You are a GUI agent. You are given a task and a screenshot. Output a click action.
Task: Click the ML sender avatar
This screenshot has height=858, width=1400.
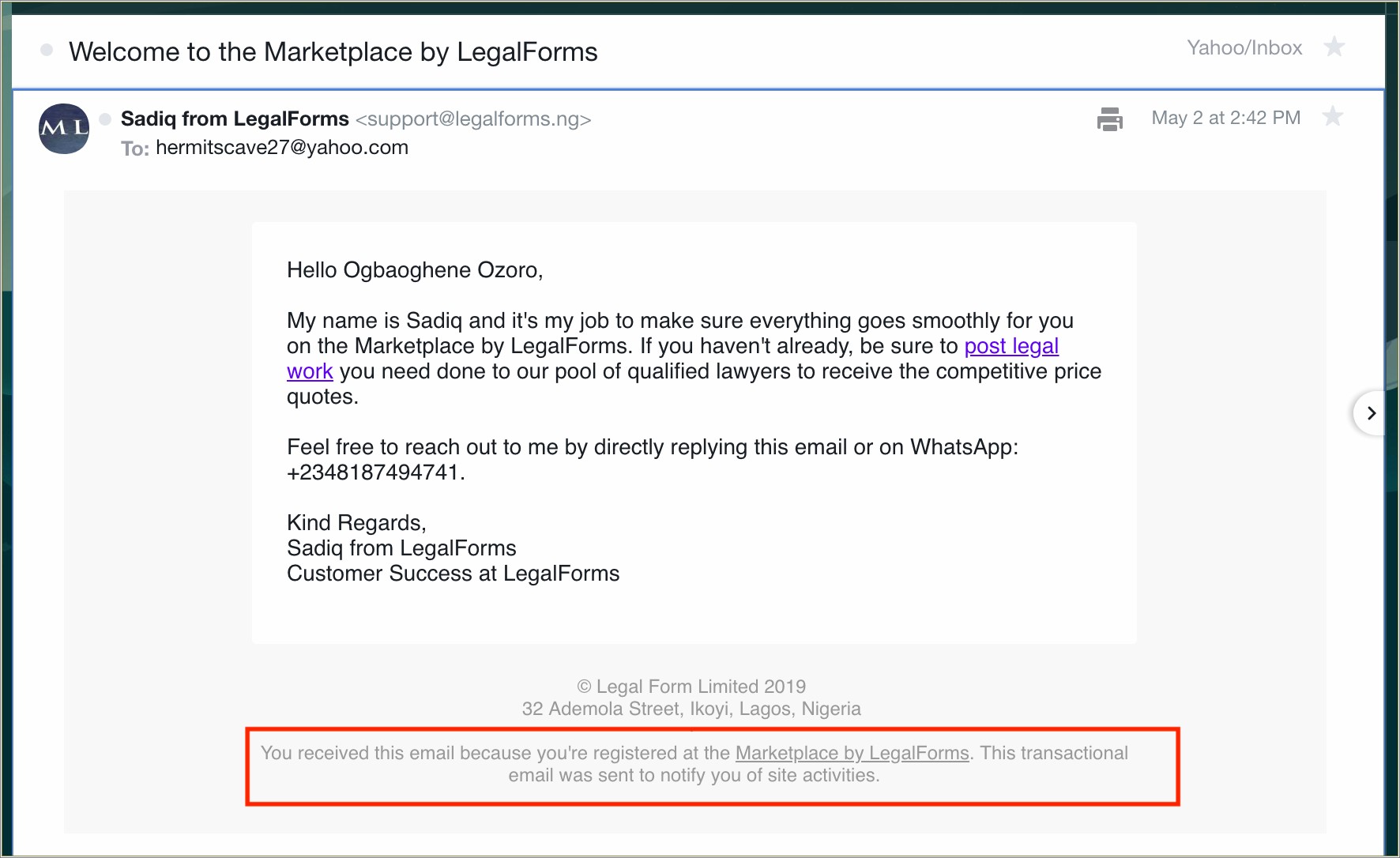click(64, 129)
